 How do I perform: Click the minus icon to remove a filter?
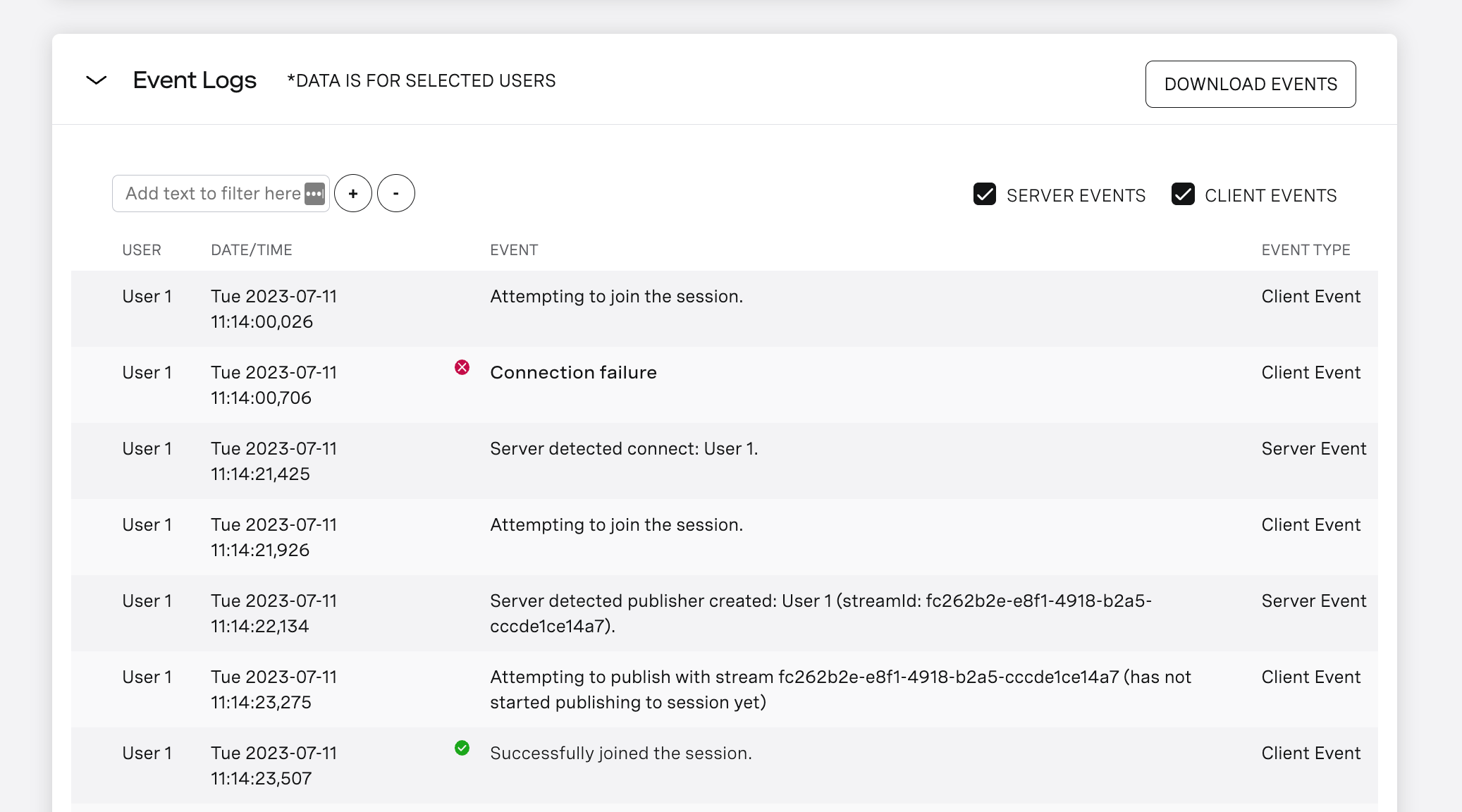pyautogui.click(x=396, y=192)
